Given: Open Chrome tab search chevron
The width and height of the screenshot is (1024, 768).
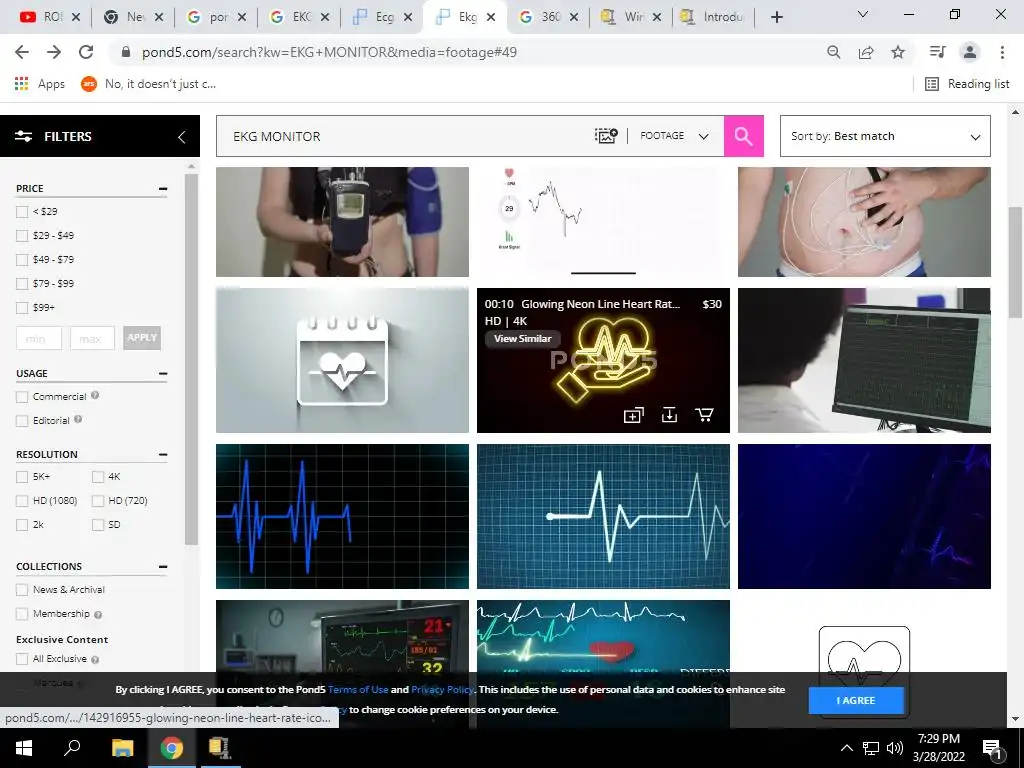Looking at the screenshot, I should pyautogui.click(x=863, y=14).
